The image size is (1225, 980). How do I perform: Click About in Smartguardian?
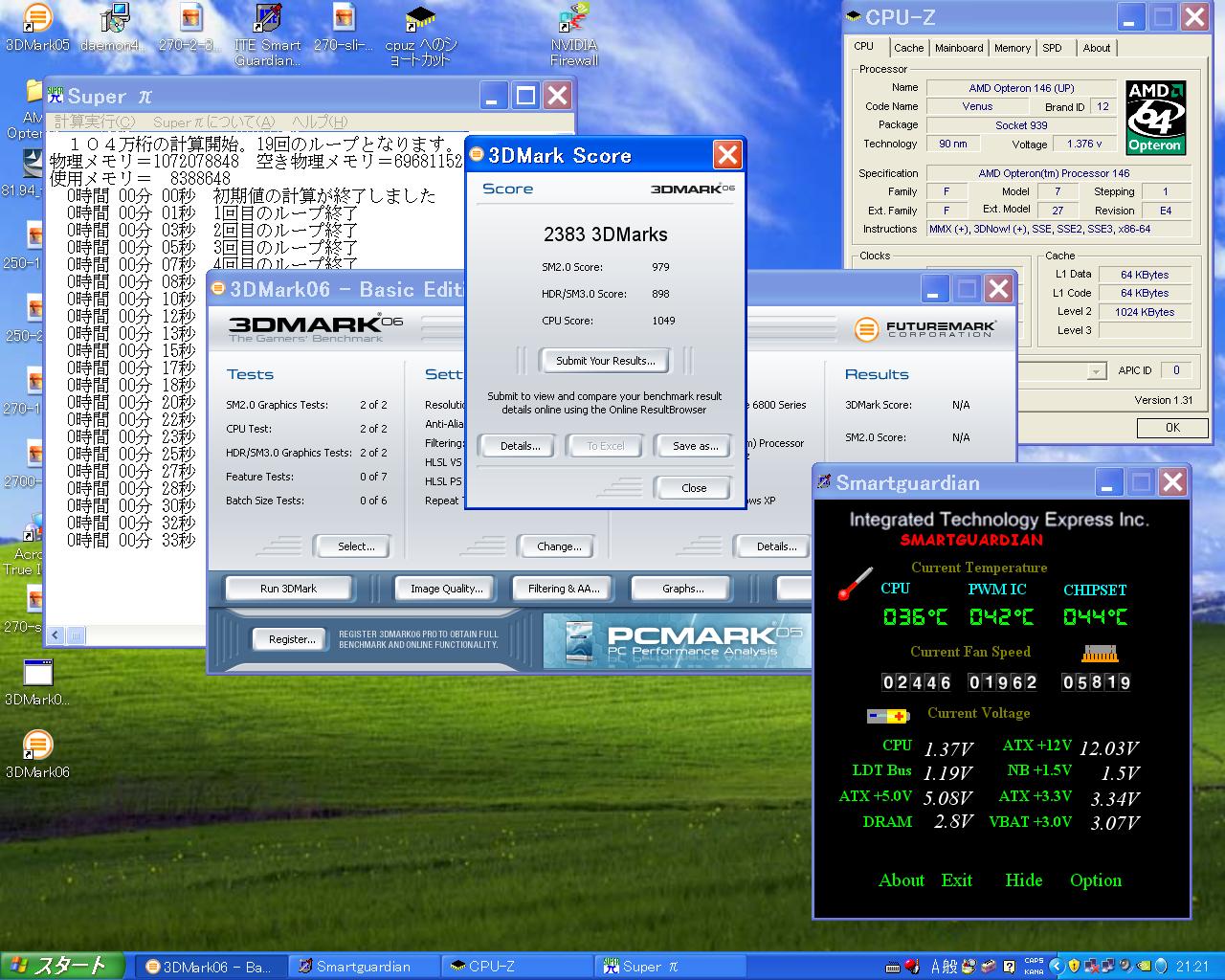(x=902, y=880)
